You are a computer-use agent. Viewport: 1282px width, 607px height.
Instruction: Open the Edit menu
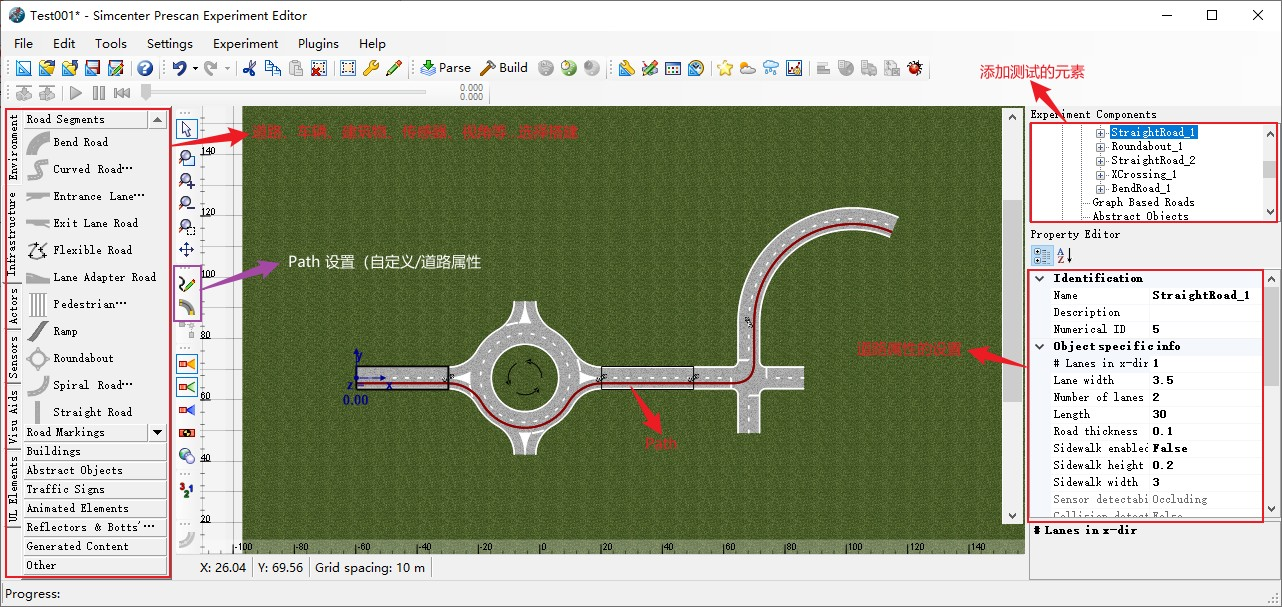click(64, 44)
